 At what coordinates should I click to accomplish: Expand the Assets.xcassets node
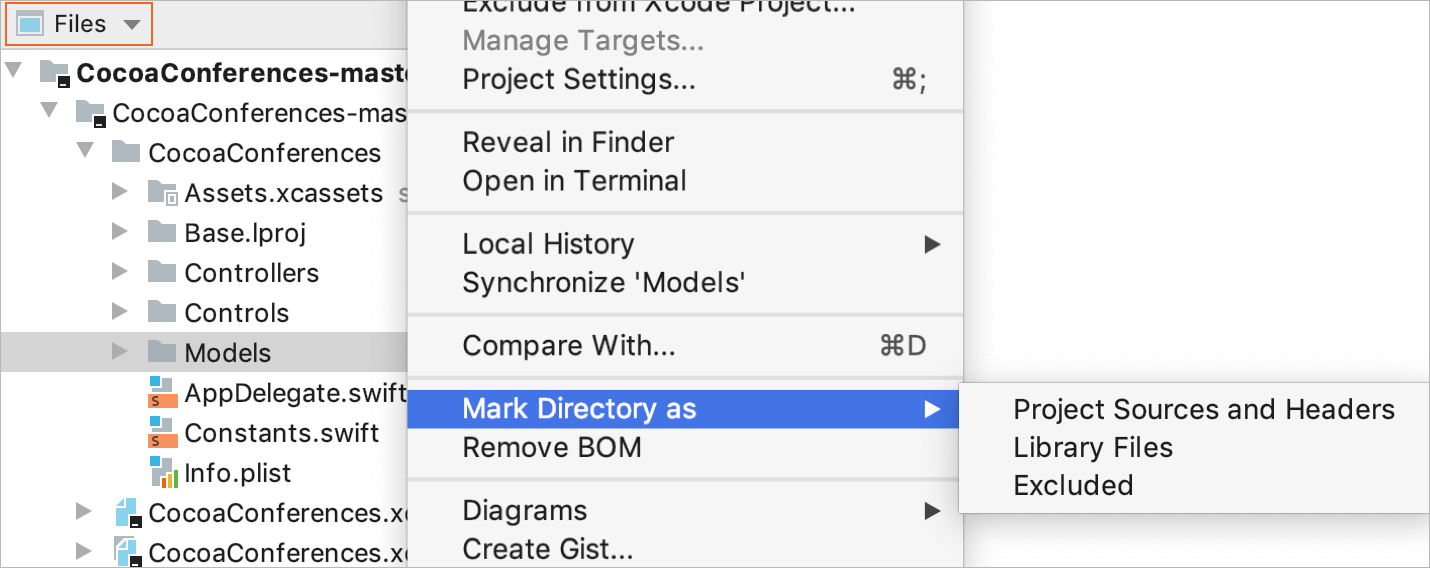click(x=120, y=192)
